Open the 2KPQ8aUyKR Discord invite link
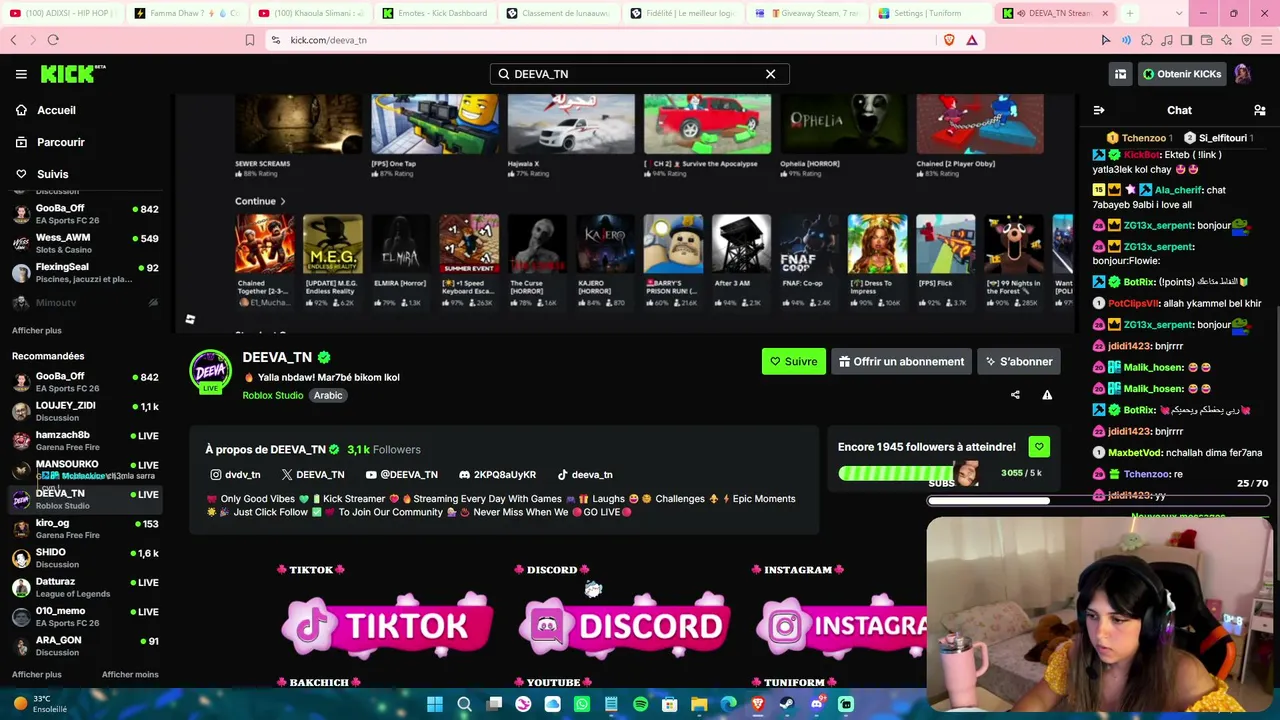This screenshot has width=1280, height=720. 497,475
